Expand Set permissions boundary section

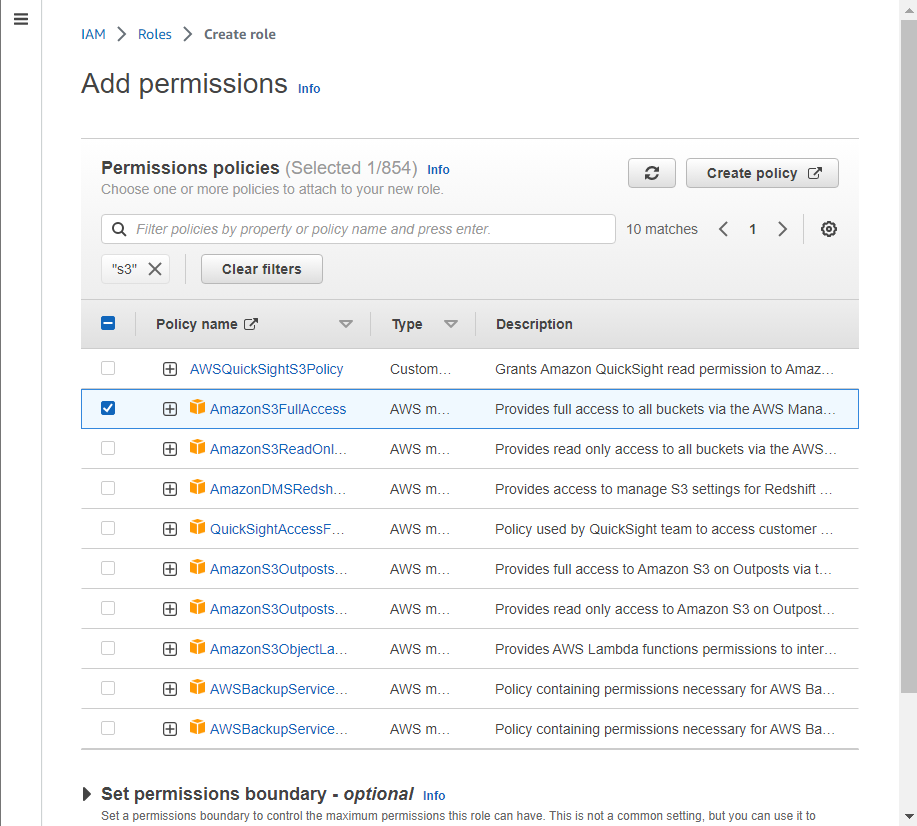click(86, 794)
